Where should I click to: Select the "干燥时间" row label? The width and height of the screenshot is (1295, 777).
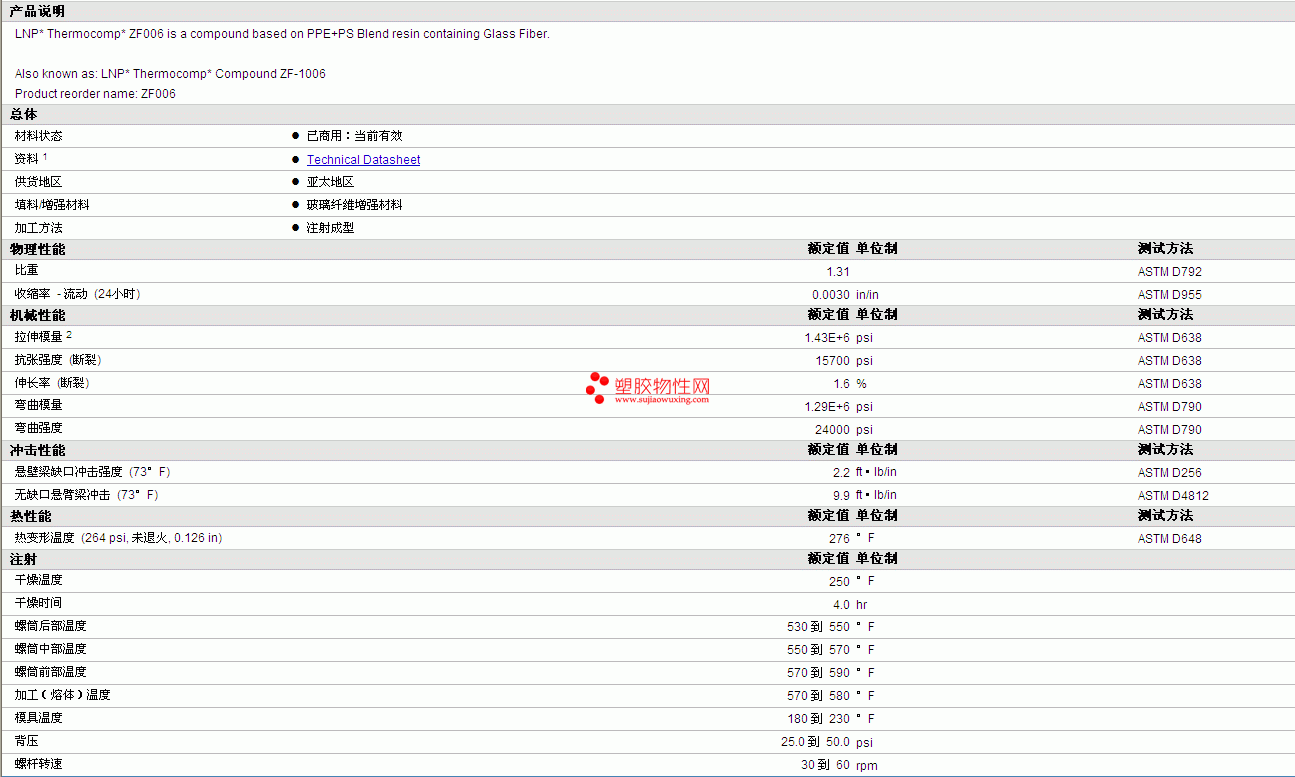coord(38,603)
